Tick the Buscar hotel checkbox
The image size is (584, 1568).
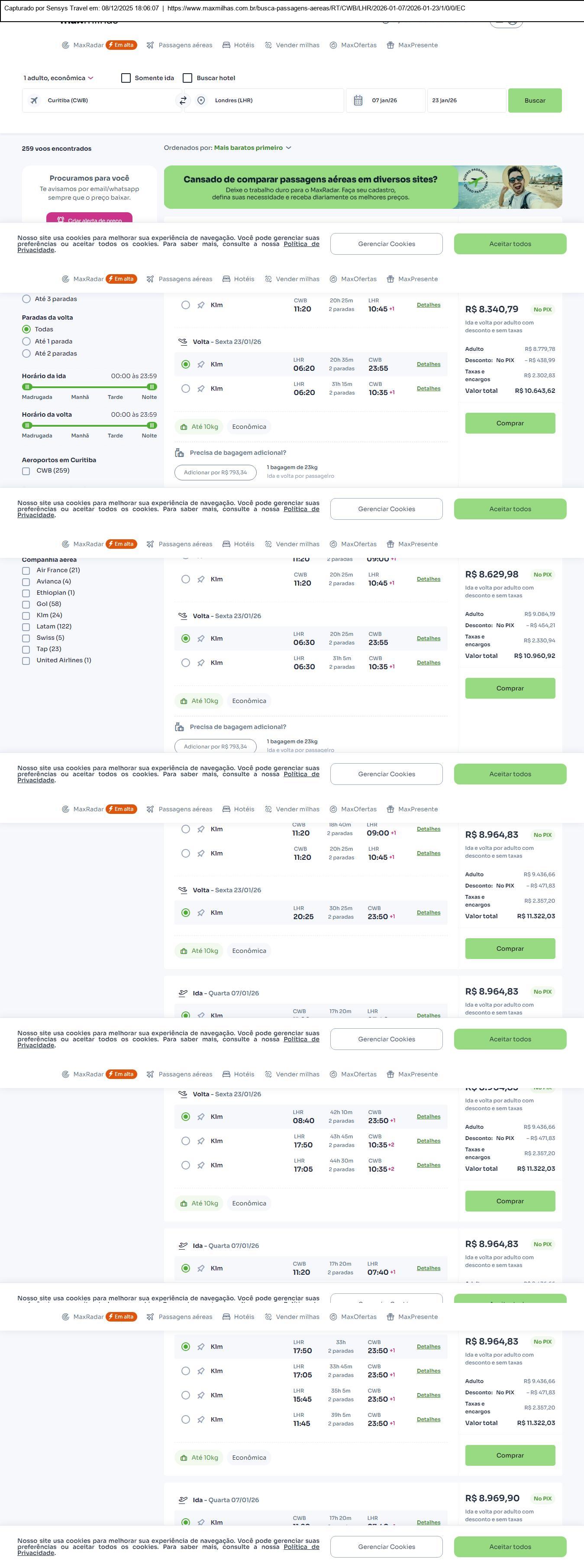click(x=187, y=78)
